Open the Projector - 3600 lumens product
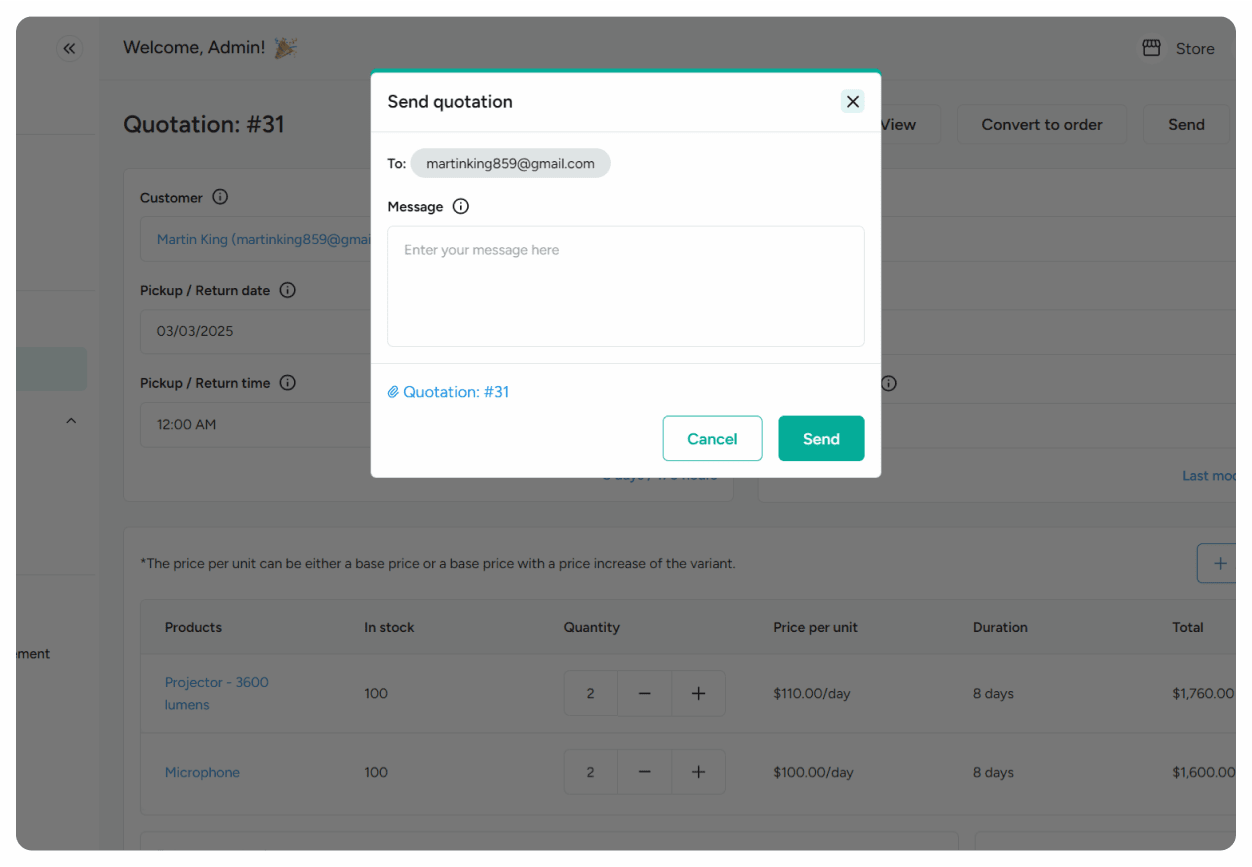Image resolution: width=1252 pixels, height=867 pixels. pyautogui.click(x=216, y=693)
